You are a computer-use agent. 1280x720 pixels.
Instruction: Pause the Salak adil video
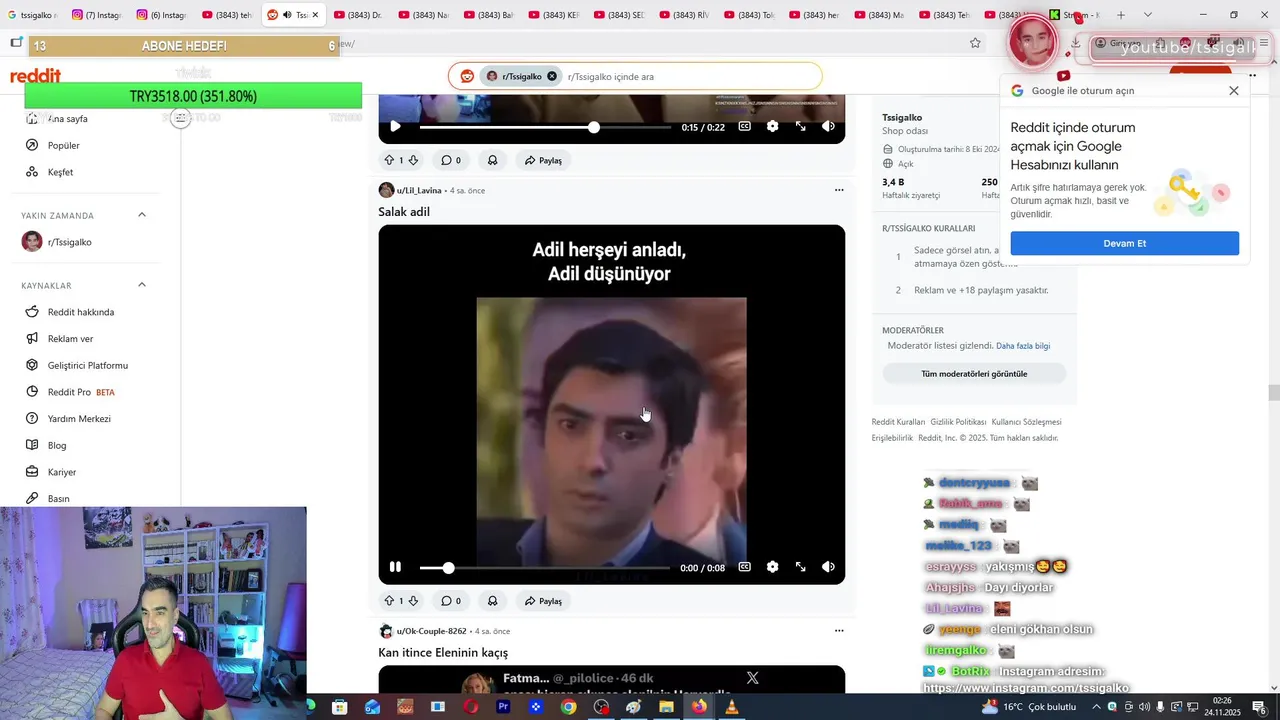coord(395,567)
